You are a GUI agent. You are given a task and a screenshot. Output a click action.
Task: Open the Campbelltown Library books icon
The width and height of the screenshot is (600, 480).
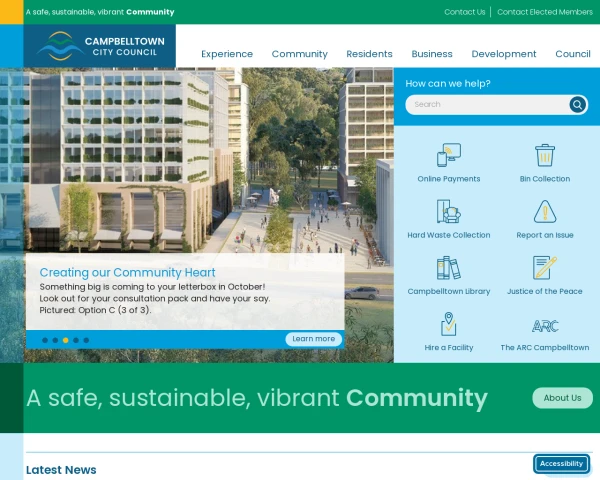tap(449, 268)
